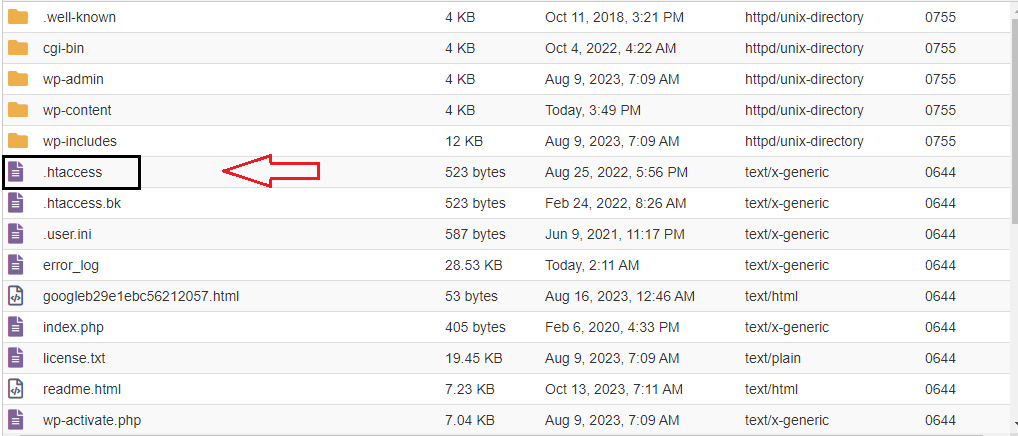Click the googleb29e1ebc56212057.html code file icon
Viewport: 1018px width, 436px height.
16,297
